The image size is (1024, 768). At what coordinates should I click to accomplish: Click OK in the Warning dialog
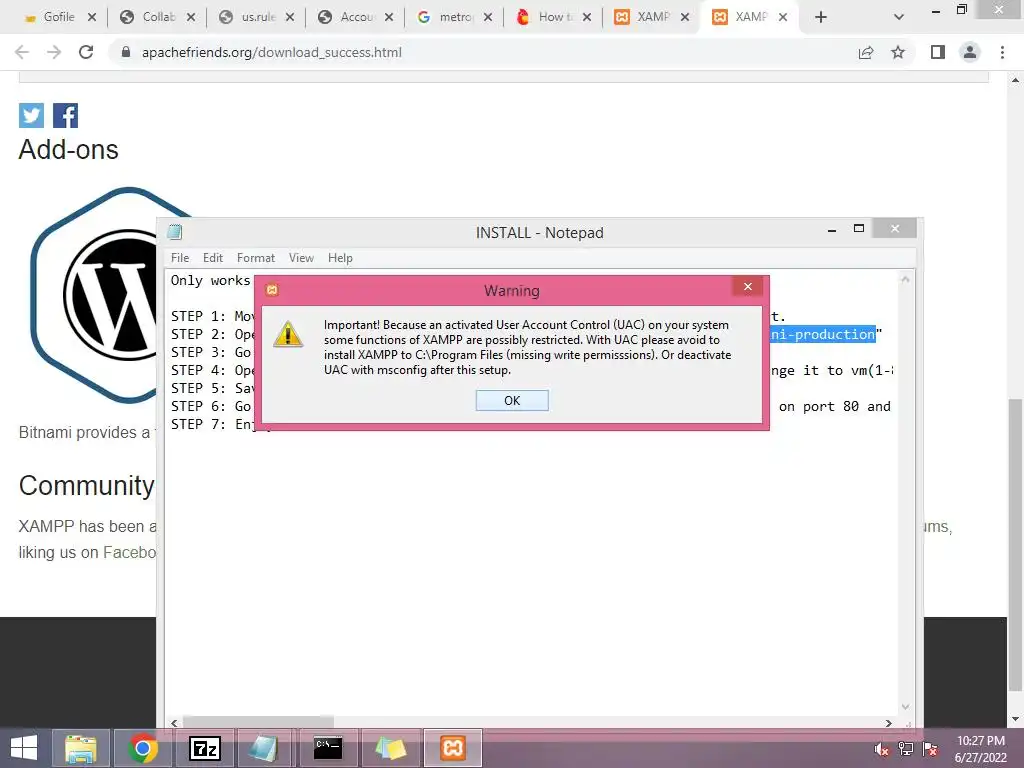(x=512, y=400)
